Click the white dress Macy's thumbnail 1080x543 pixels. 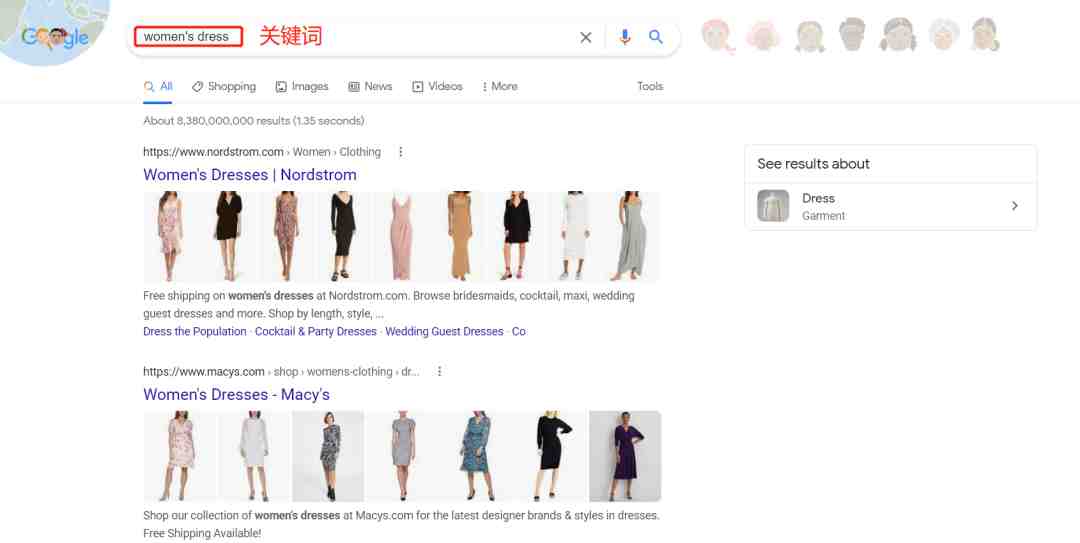click(x=255, y=456)
